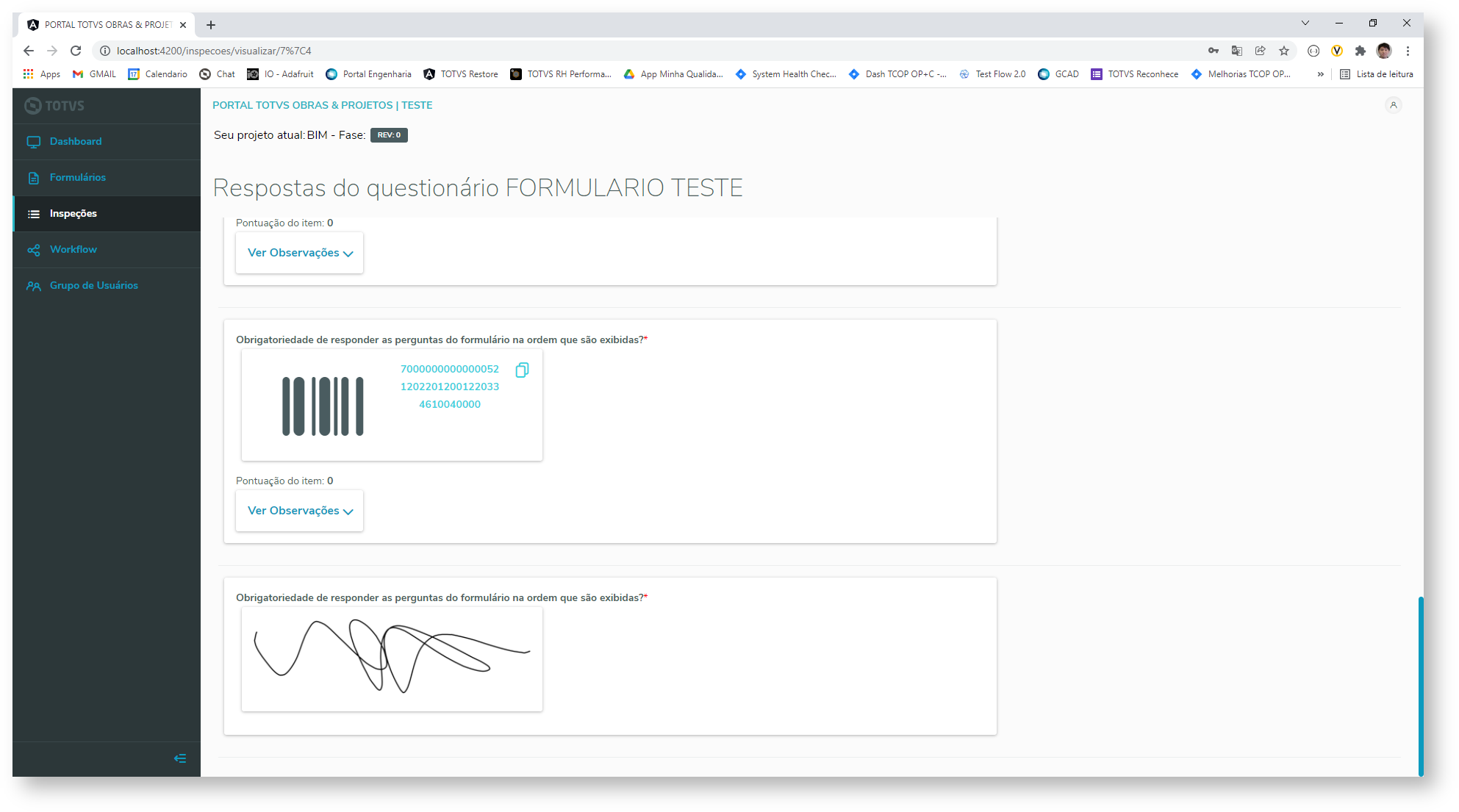Click the copy barcode number icon
This screenshot has height=812, width=1459.
[522, 370]
